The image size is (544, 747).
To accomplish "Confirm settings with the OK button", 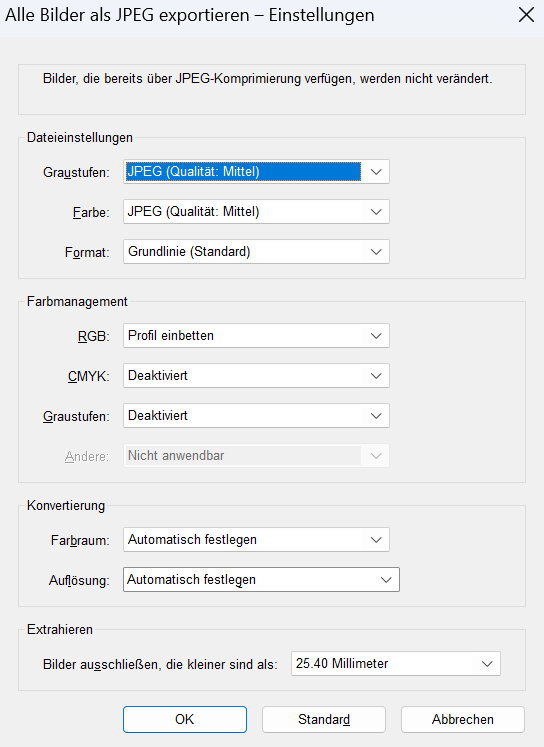I will coord(185,719).
